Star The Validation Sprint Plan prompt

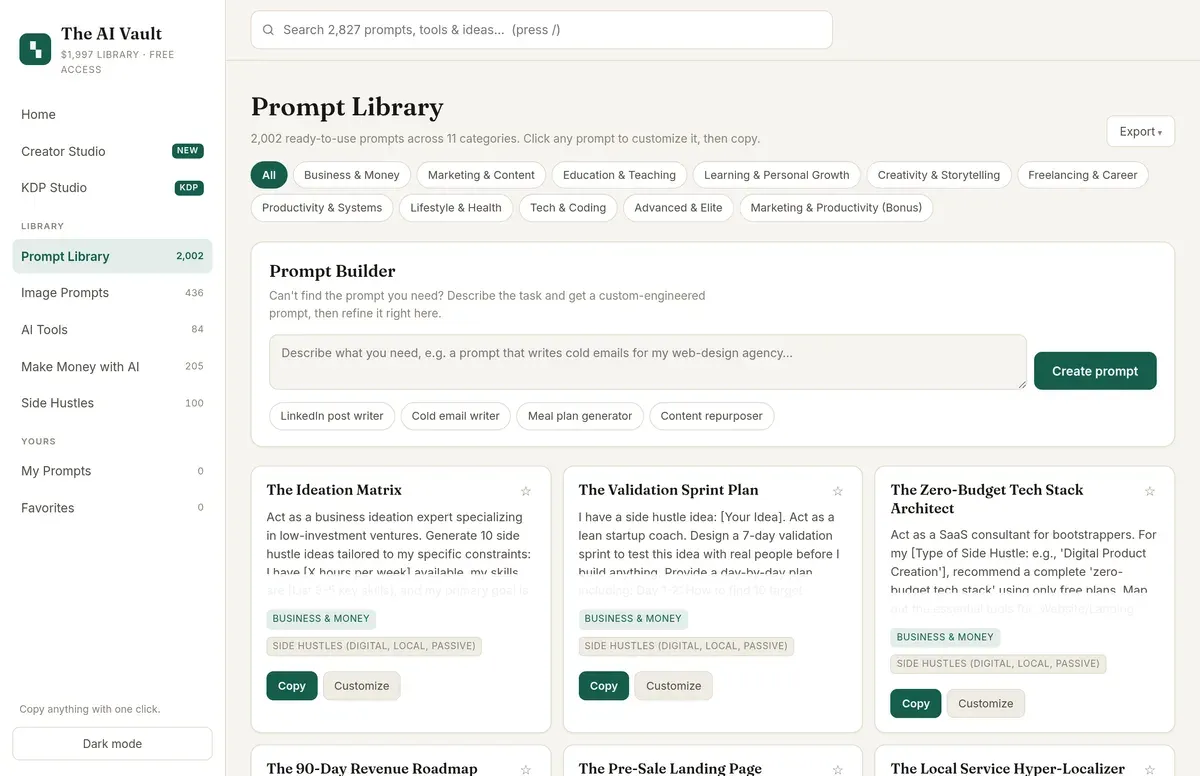tap(838, 491)
